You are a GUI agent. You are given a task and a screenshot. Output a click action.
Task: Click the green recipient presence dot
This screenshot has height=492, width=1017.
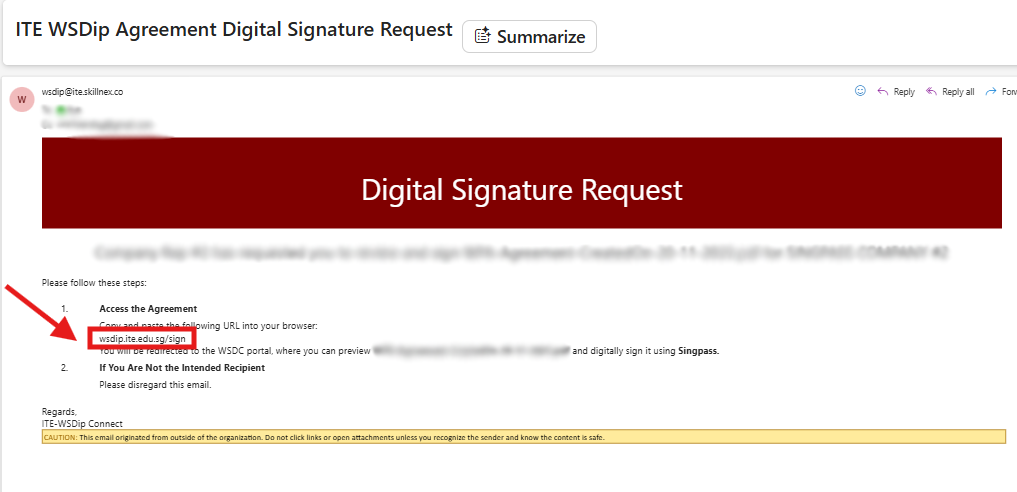[61, 108]
